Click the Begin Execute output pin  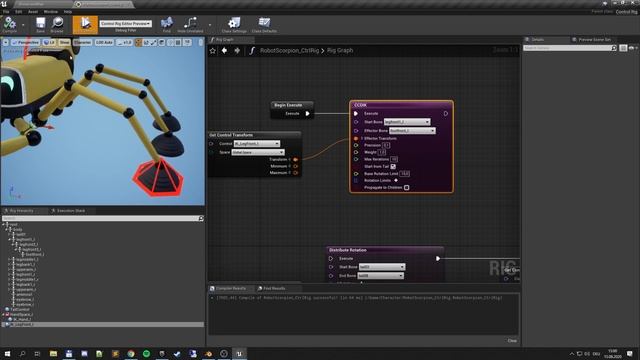point(308,113)
